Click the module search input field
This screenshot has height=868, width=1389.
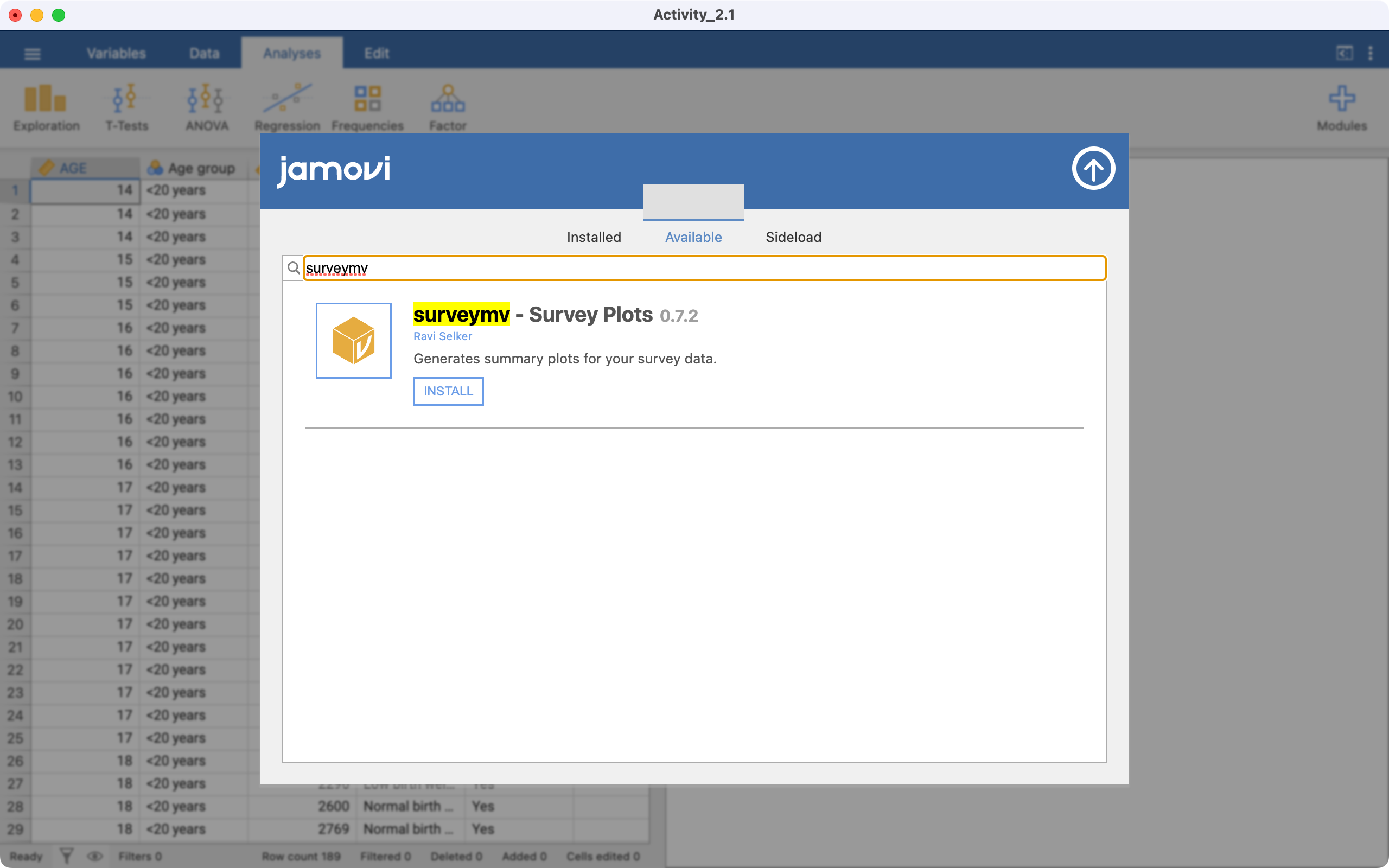[x=704, y=268]
